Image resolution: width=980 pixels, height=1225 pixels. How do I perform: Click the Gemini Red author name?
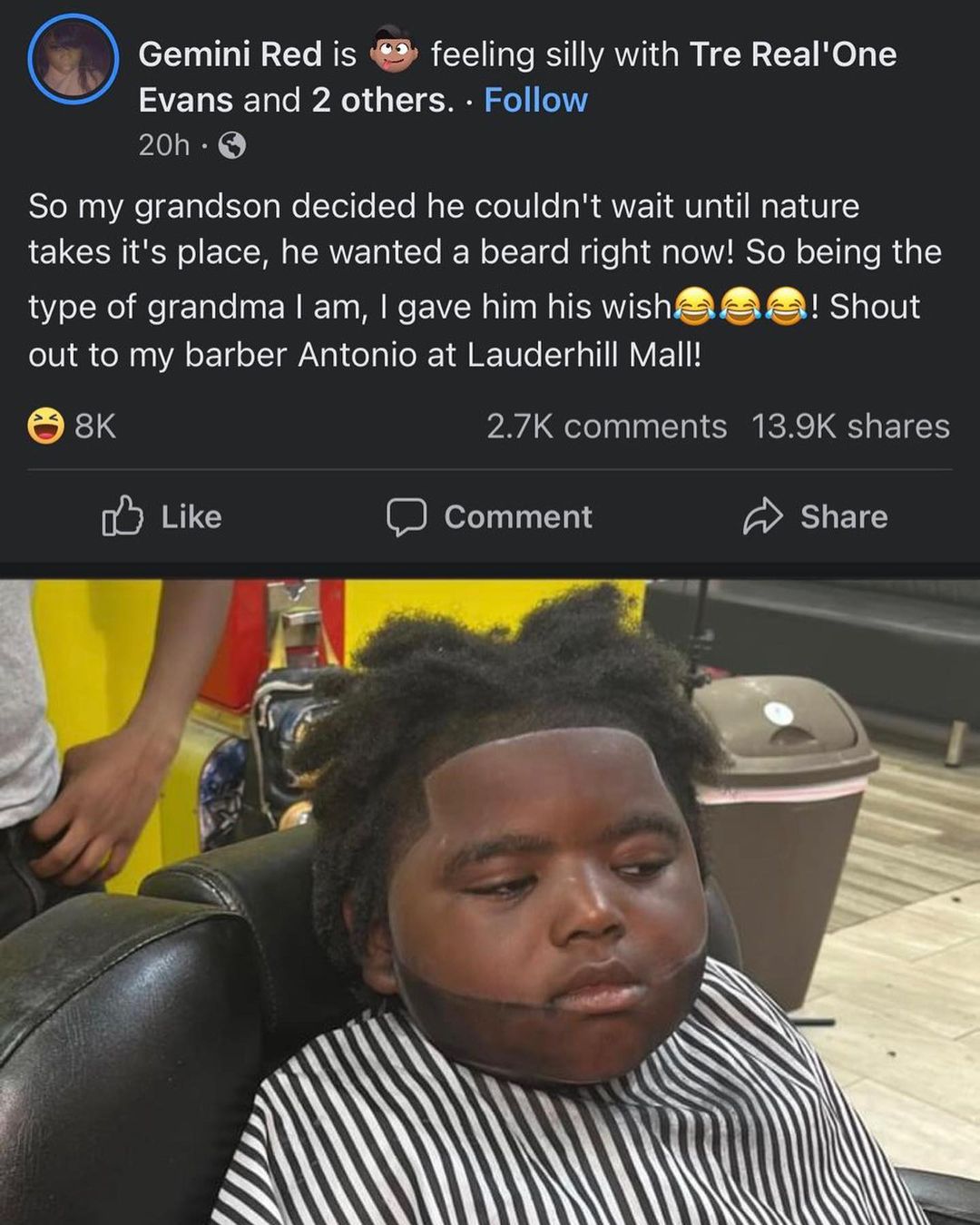pyautogui.click(x=230, y=54)
